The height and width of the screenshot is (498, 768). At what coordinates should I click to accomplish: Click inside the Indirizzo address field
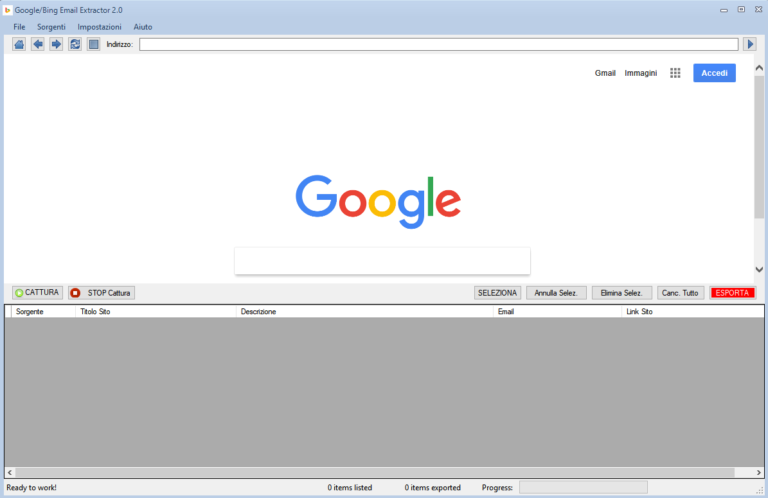pos(438,44)
